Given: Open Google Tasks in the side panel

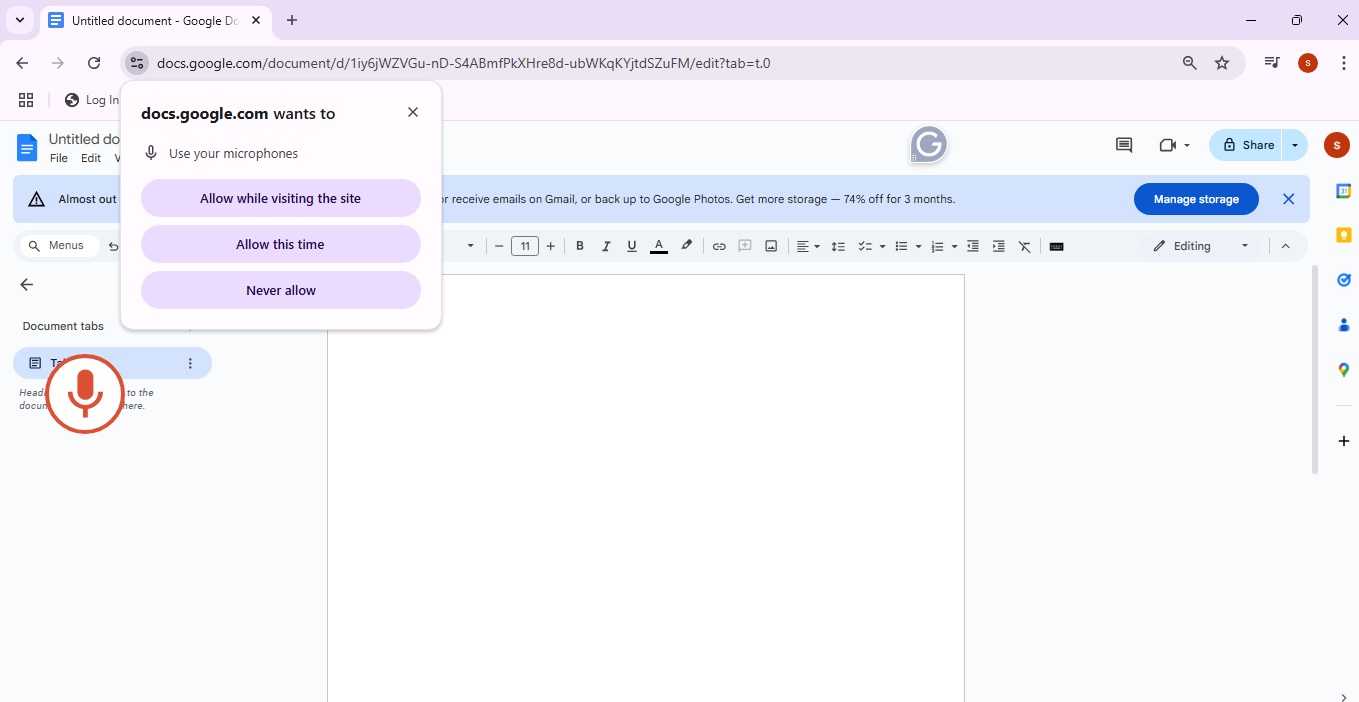Looking at the screenshot, I should pyautogui.click(x=1344, y=280).
